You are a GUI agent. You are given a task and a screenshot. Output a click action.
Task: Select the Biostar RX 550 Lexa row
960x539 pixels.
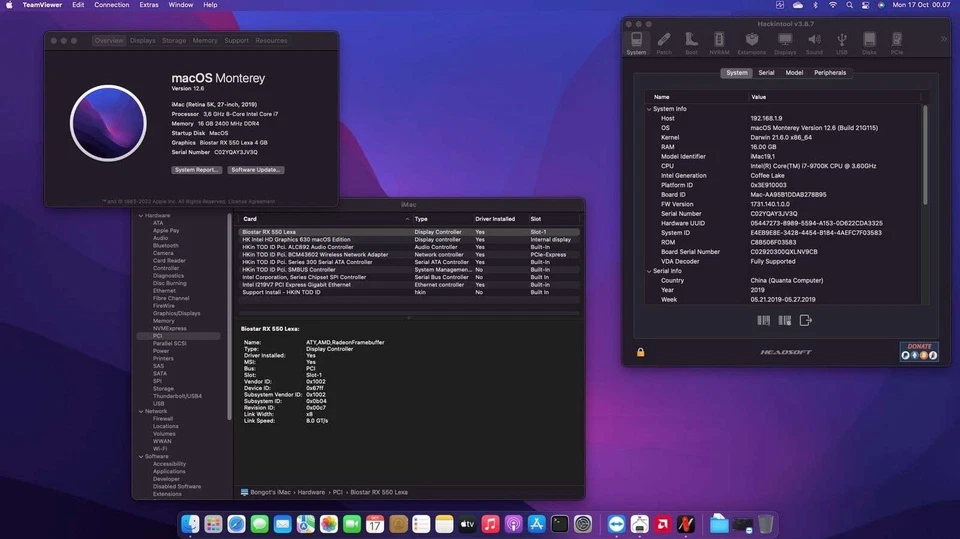pos(408,232)
